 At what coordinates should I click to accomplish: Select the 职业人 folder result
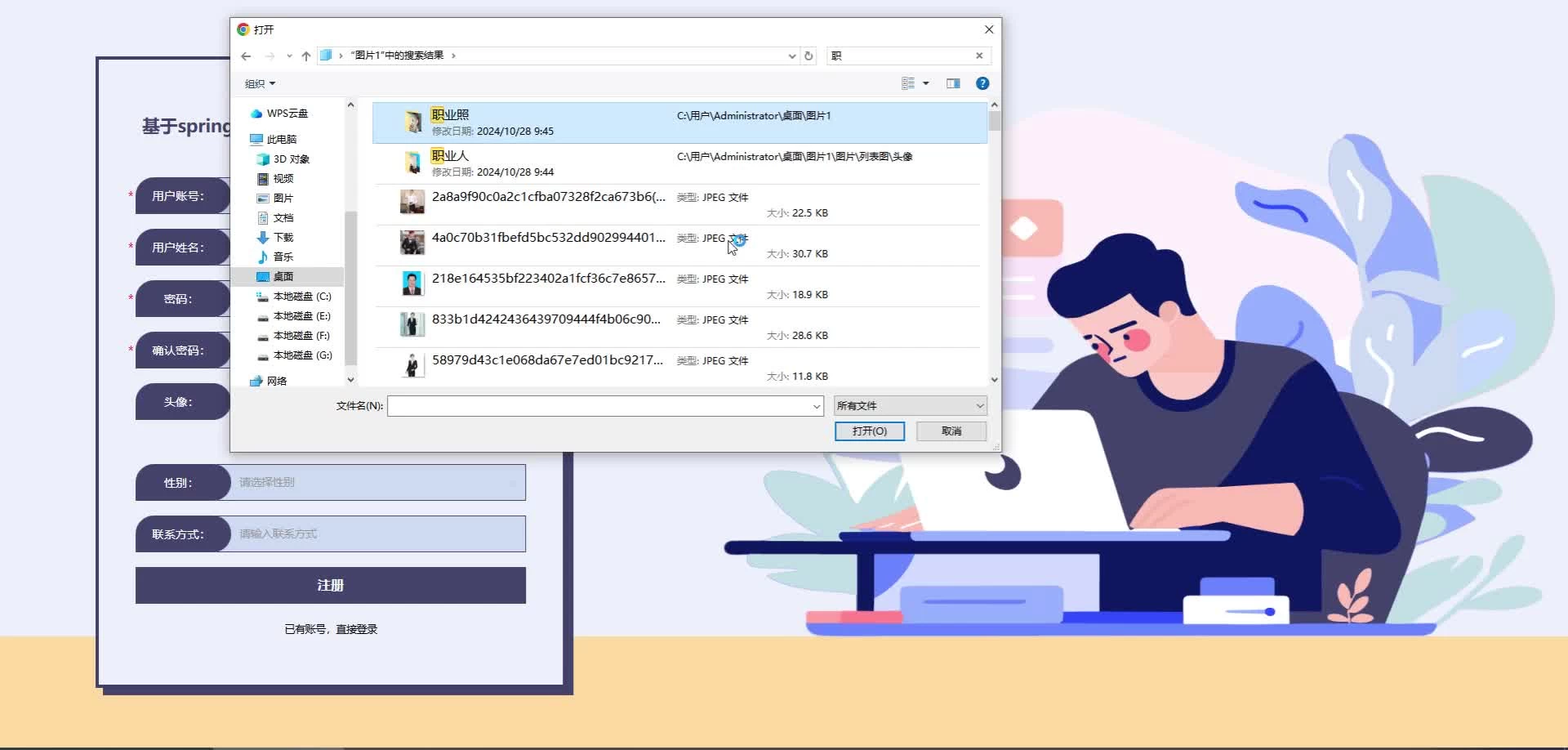tap(679, 163)
